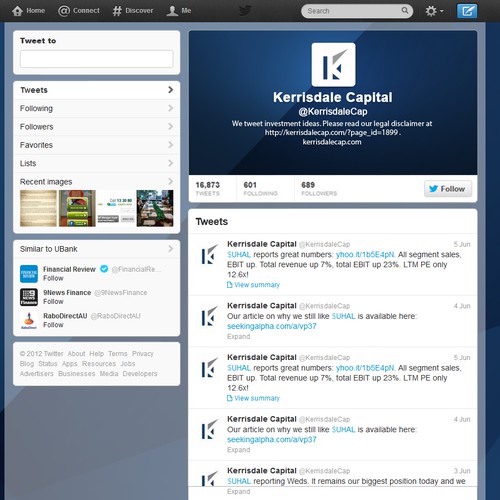The image size is (500, 500).
Task: Open yhoo.it link in first tweet
Action: coord(365,255)
